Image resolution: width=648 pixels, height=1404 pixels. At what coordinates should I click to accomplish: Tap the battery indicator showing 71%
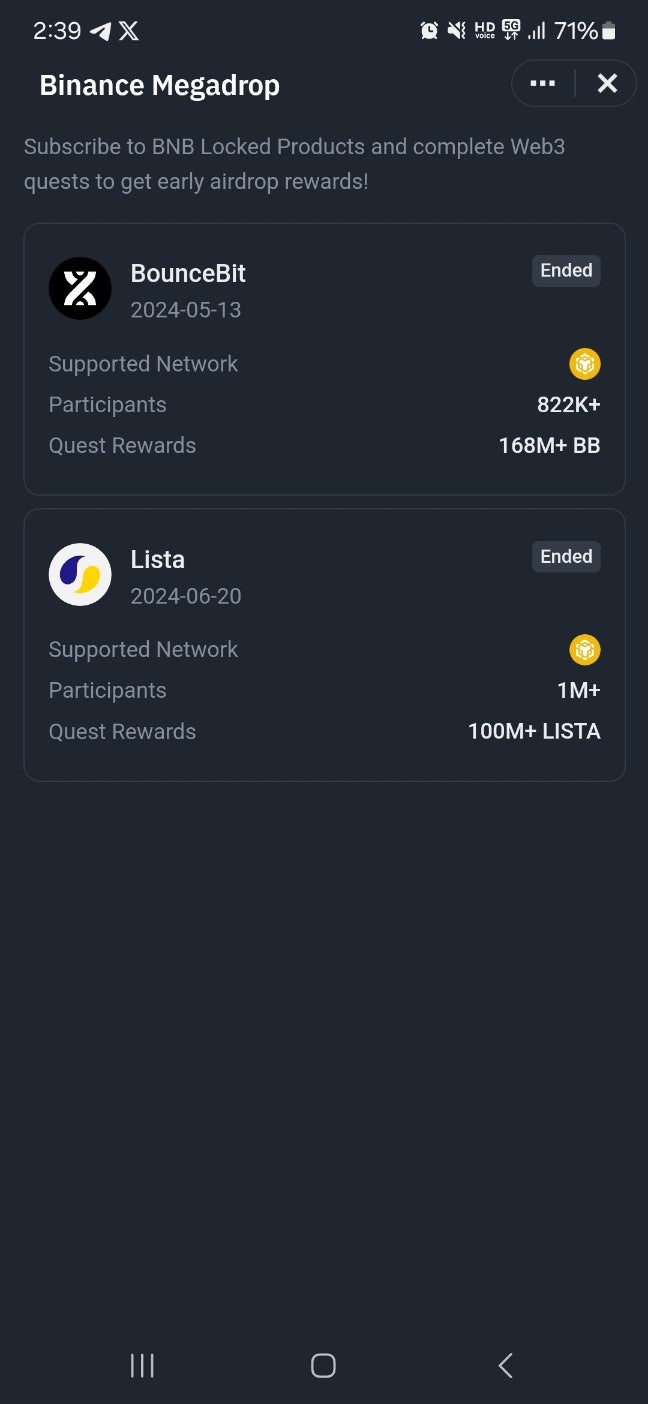click(591, 30)
